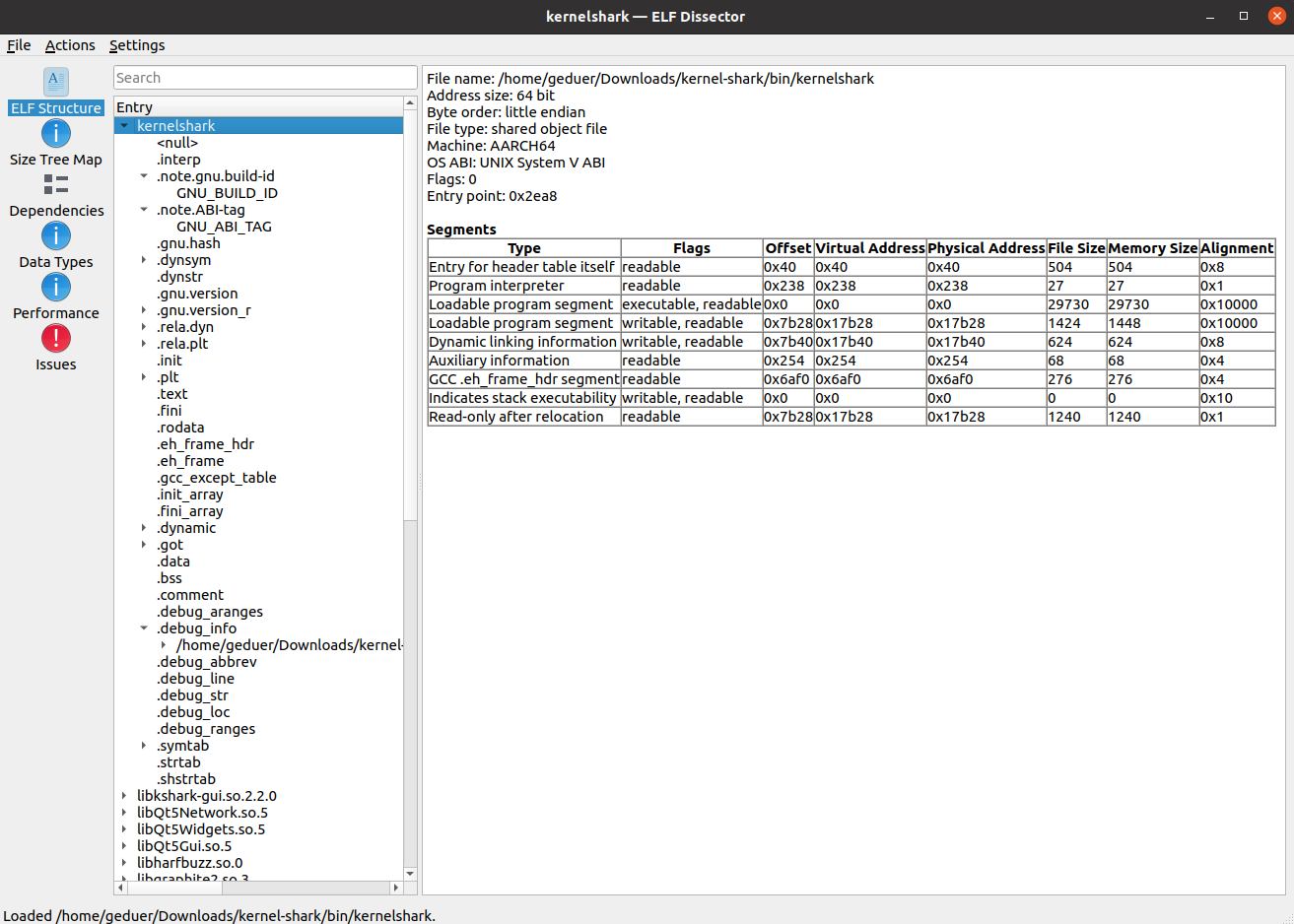
Task: Click the tree horizontal scroll-right arrow
Action: [x=396, y=888]
